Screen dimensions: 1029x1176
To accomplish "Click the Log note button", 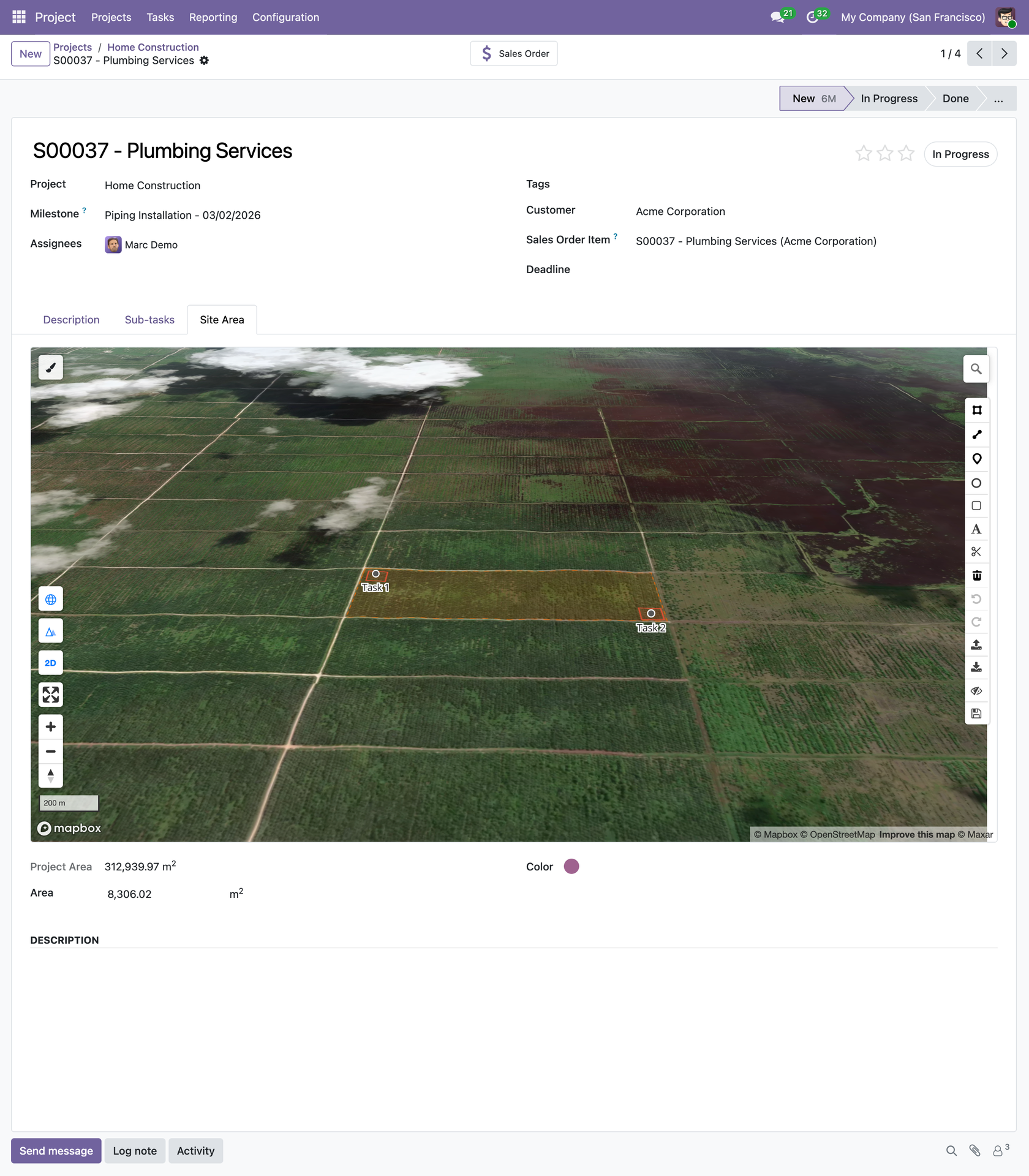I will pyautogui.click(x=135, y=1151).
